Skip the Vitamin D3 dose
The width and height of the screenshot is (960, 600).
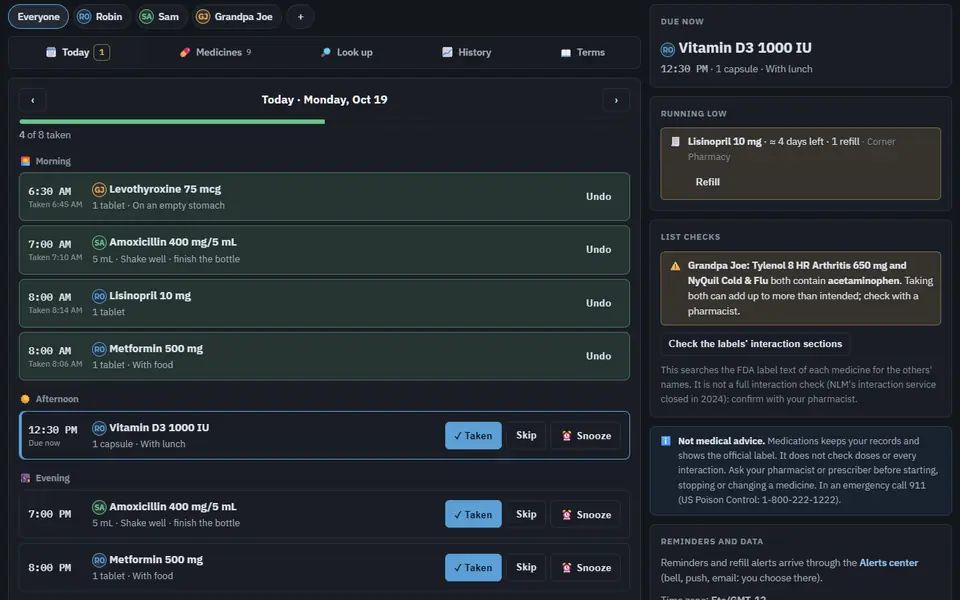pyautogui.click(x=526, y=436)
